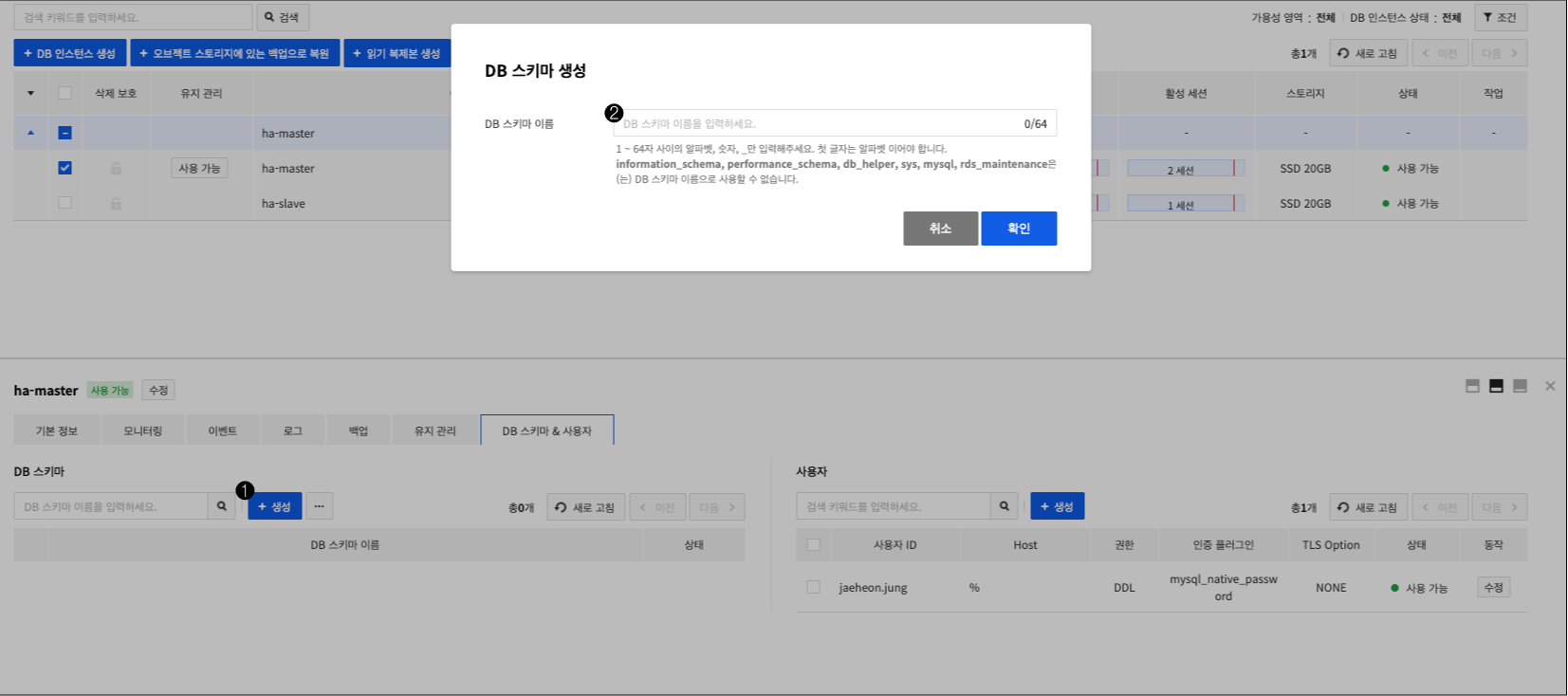Click the DB schema name search field
Viewport: 1568px width, 696px height.
pos(111,506)
